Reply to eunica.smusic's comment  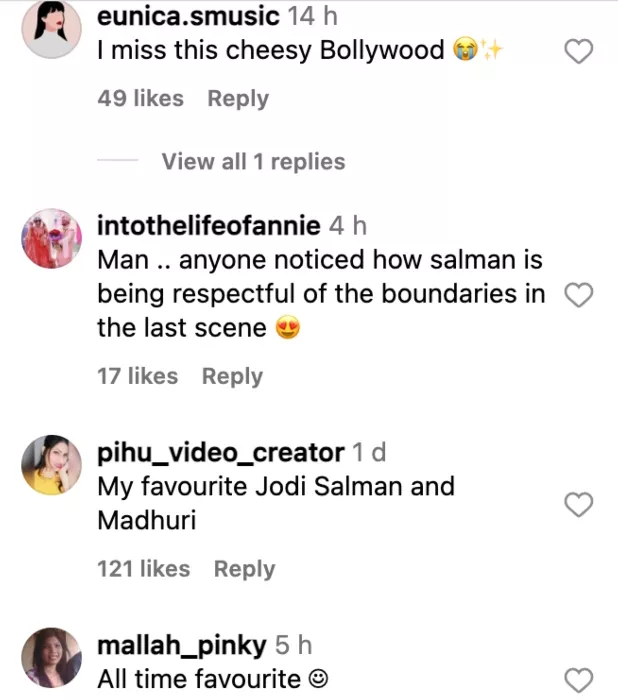pos(238,99)
